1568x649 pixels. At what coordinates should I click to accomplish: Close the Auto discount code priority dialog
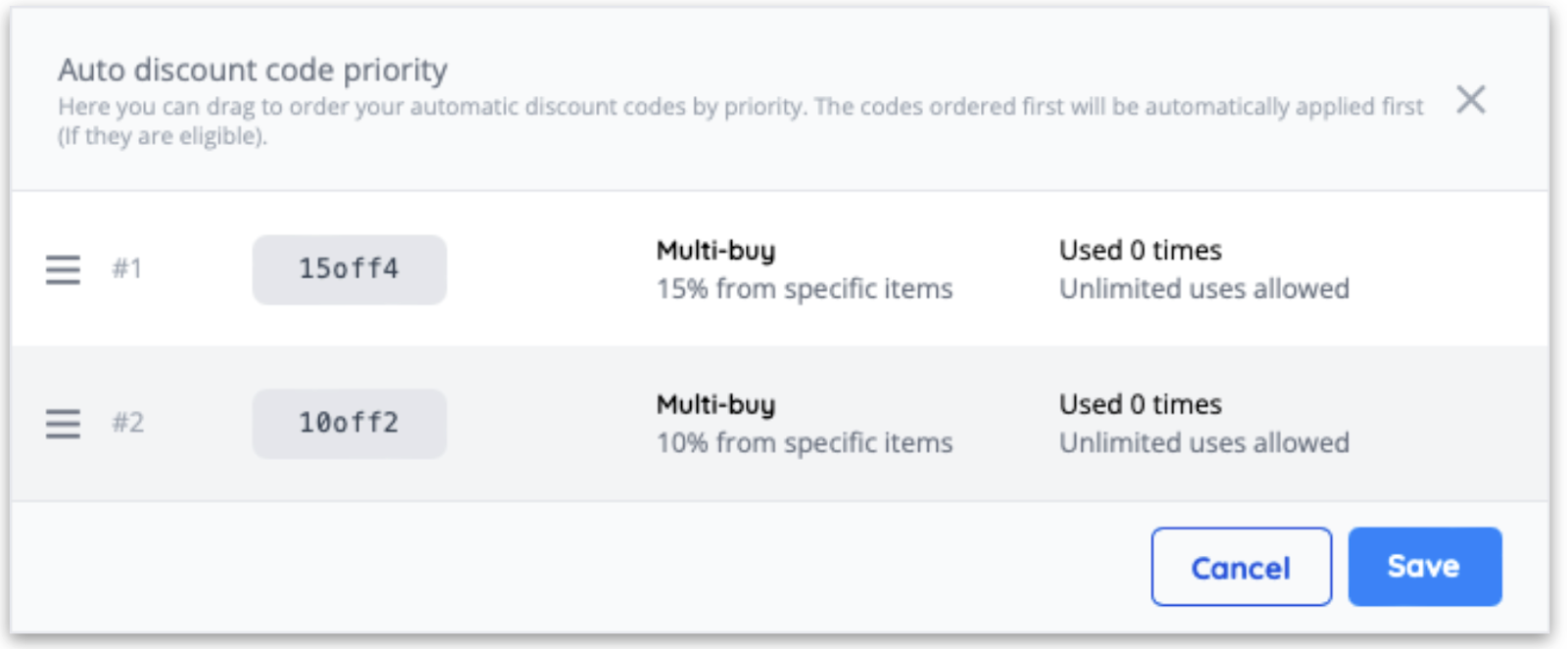[x=1470, y=99]
